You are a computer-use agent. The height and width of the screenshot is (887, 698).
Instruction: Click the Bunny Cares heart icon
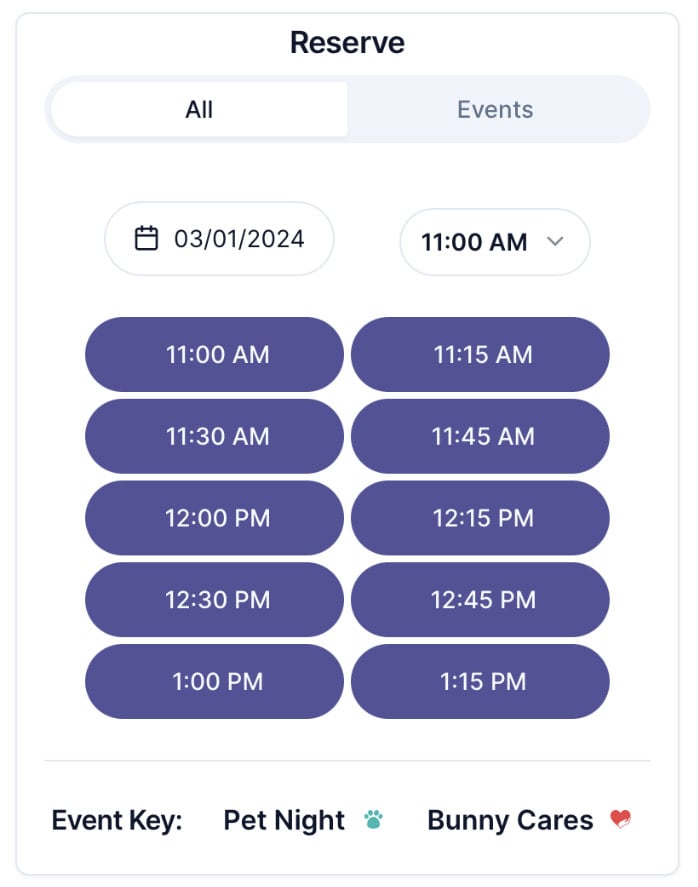coord(620,821)
